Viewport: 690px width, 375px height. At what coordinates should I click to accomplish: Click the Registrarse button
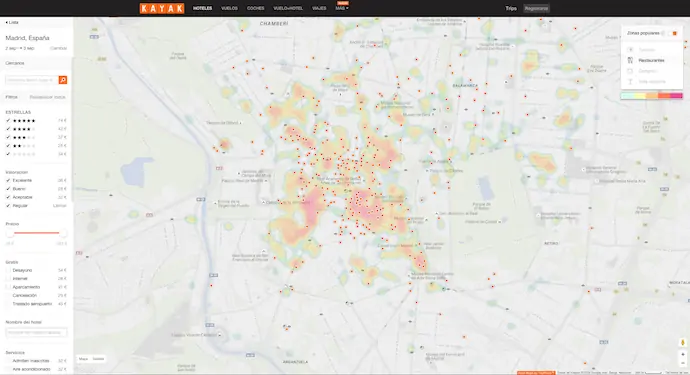tap(536, 8)
